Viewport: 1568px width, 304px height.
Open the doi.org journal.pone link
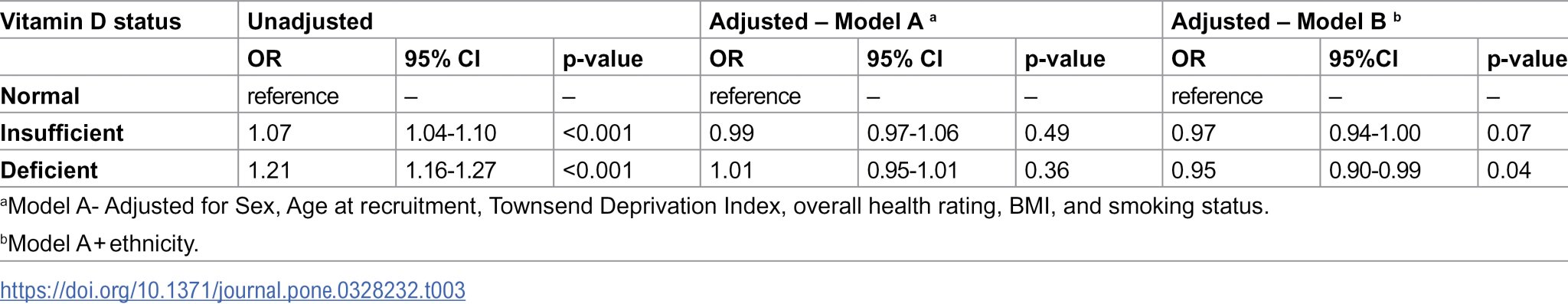233,291
